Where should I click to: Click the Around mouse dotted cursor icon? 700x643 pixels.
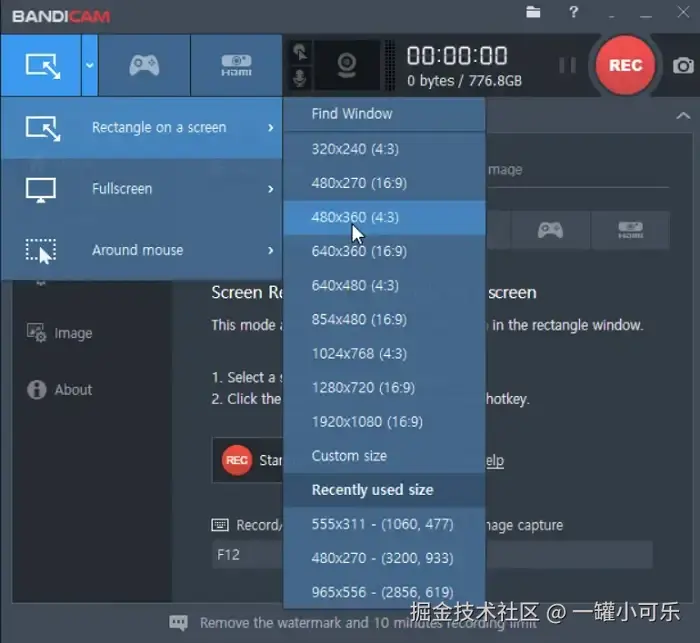click(x=41, y=251)
